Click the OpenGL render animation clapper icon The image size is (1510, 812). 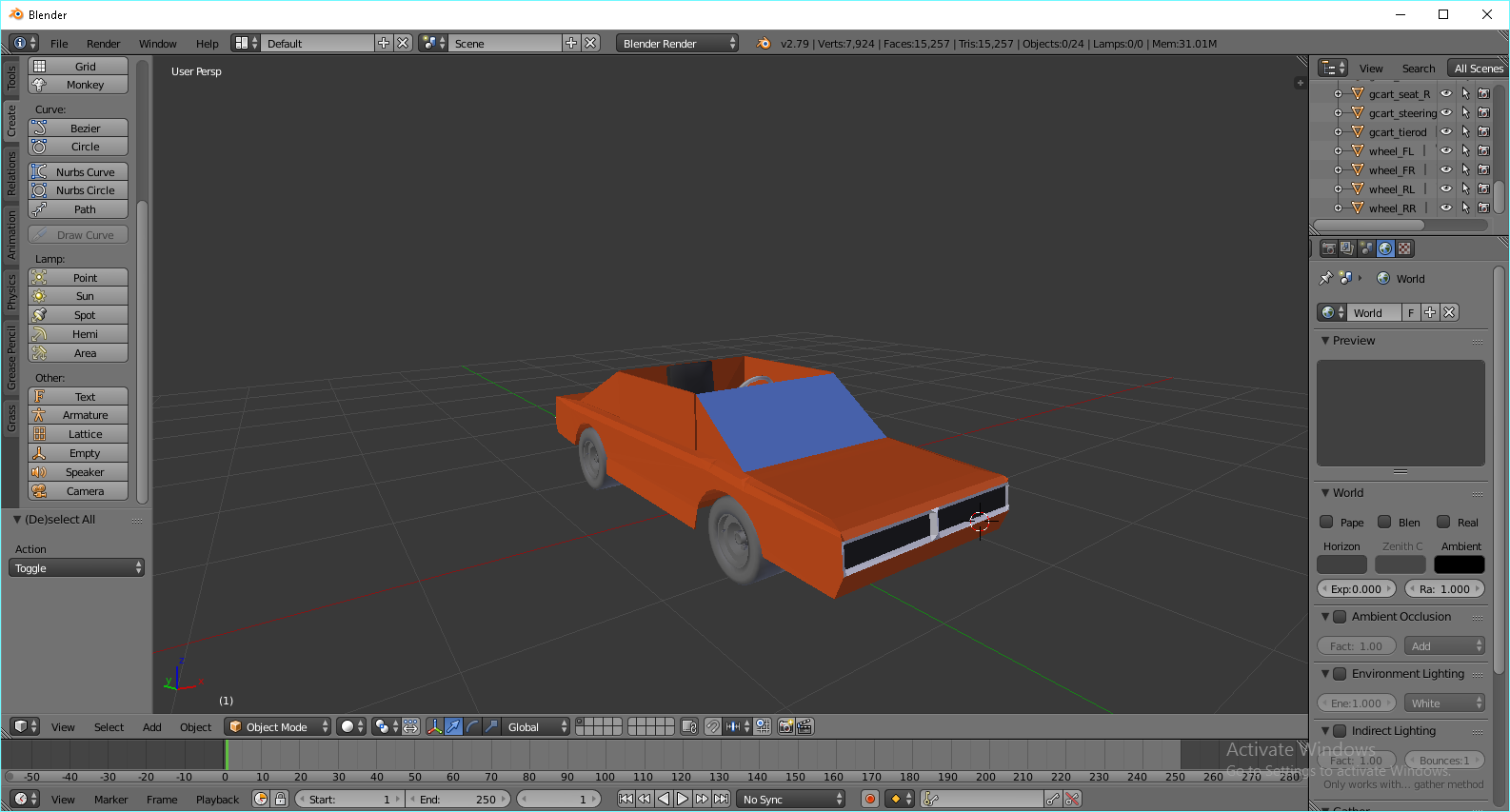(x=805, y=726)
